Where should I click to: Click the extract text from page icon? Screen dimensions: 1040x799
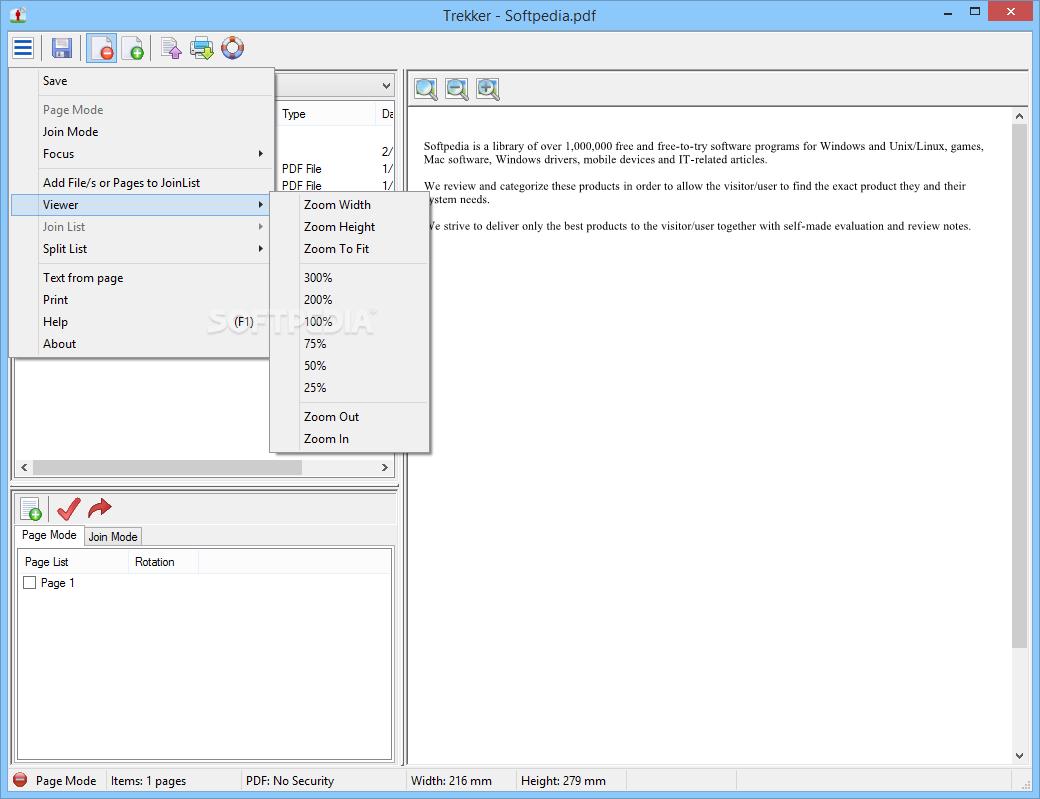(x=171, y=48)
